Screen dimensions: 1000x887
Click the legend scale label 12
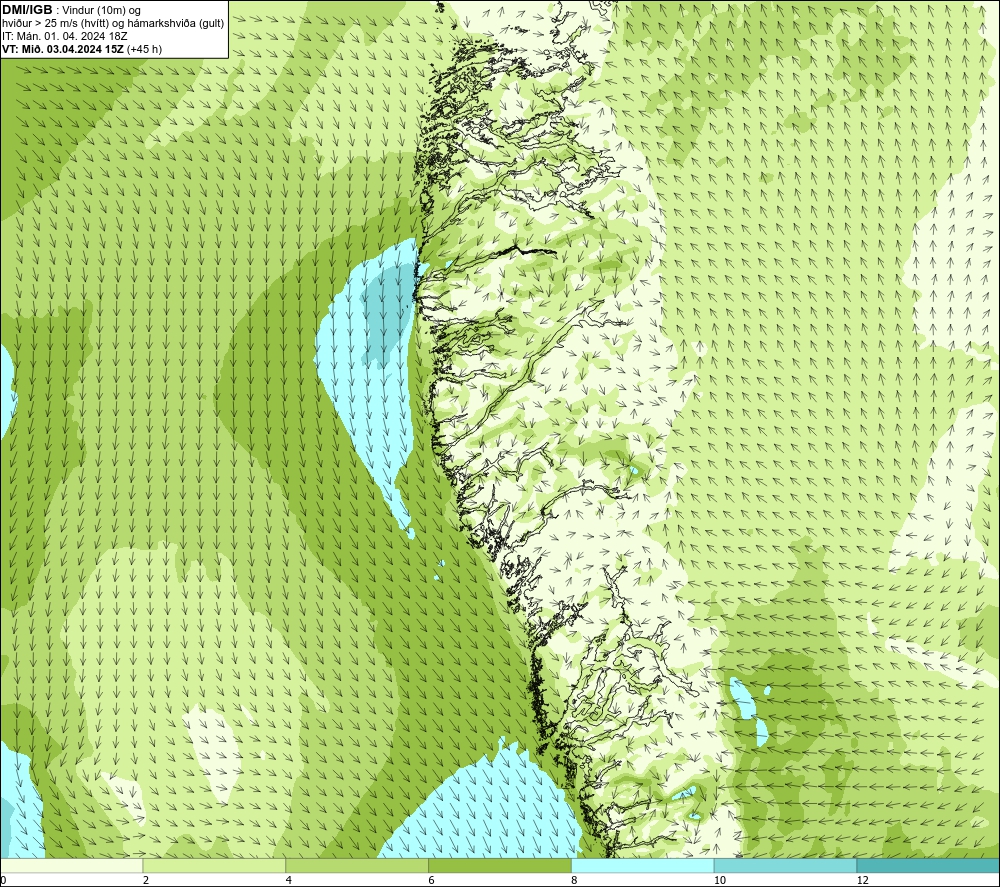tap(863, 880)
